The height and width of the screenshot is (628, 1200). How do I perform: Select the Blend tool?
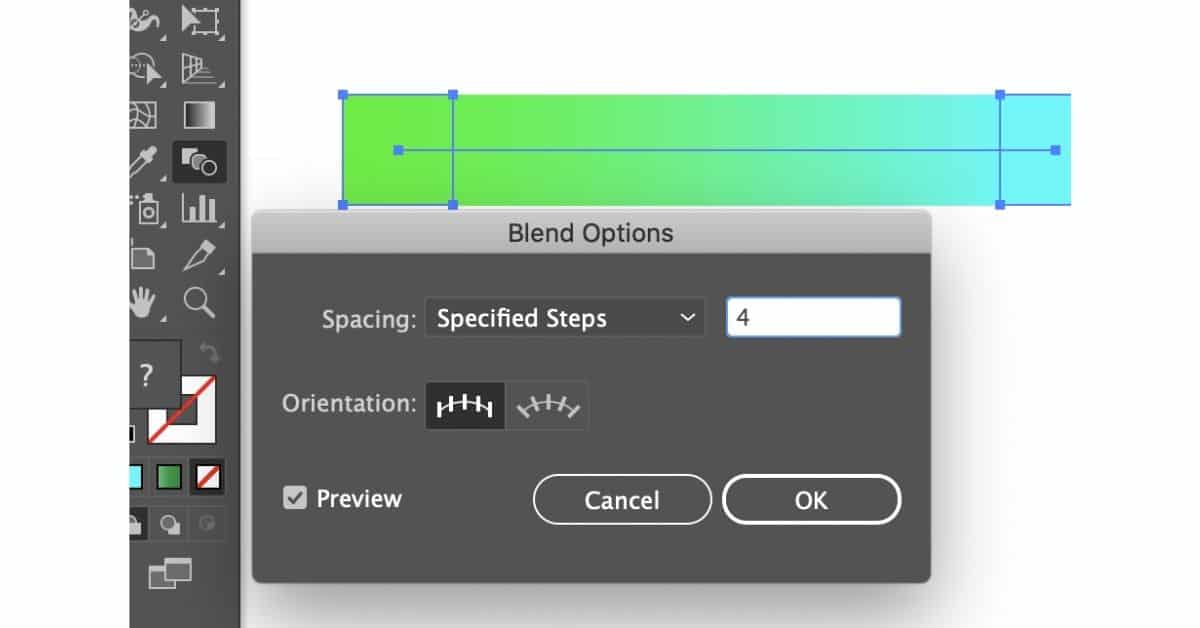click(200, 160)
